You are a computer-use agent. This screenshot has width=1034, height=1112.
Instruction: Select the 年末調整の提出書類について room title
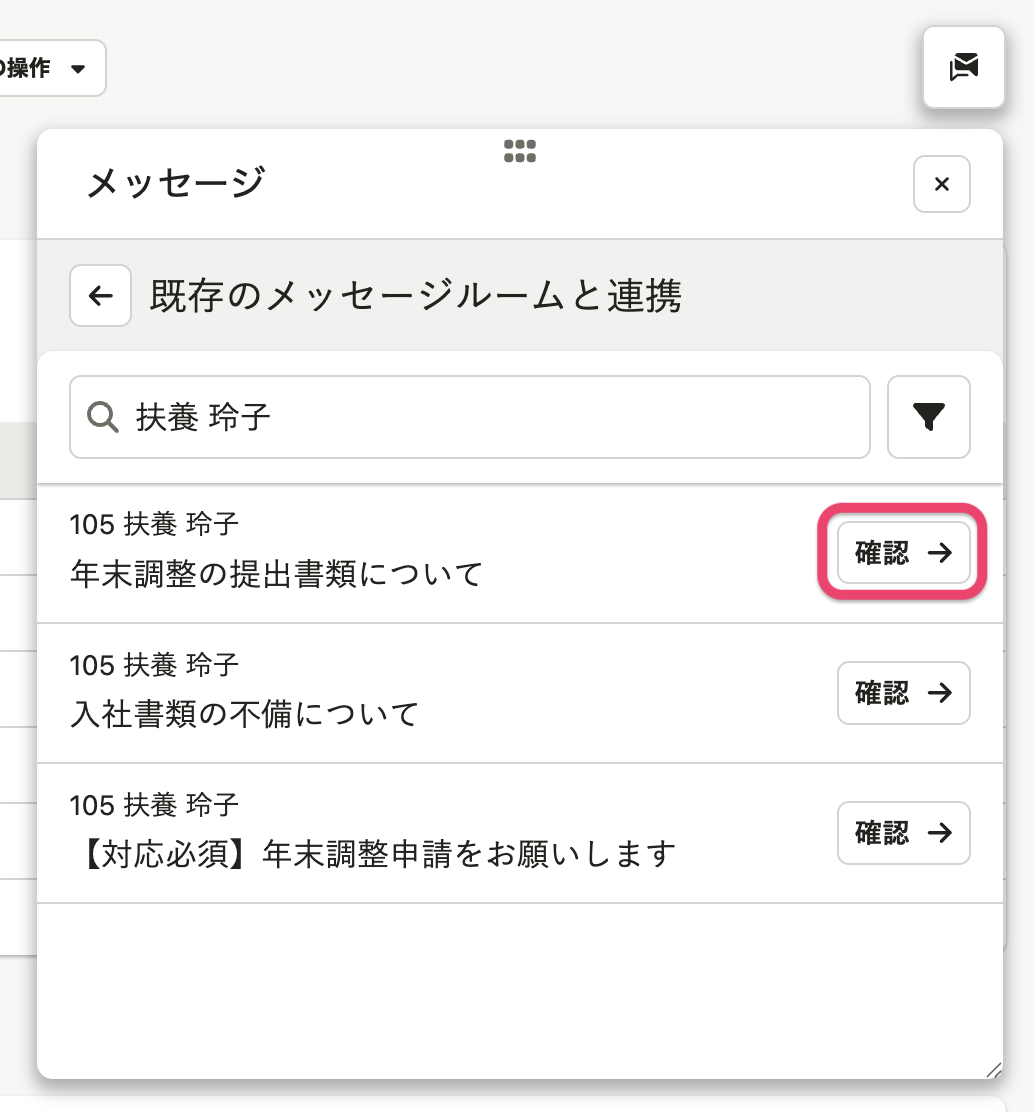(277, 574)
